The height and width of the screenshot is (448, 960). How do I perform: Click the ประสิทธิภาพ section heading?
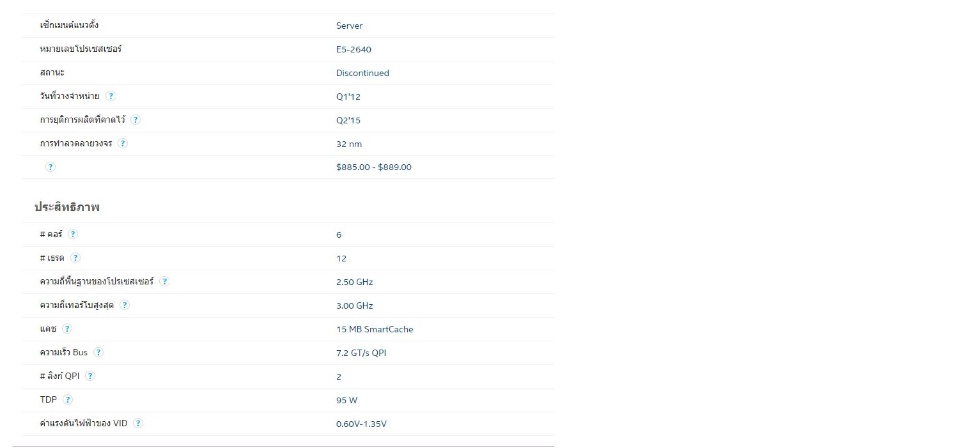pyautogui.click(x=67, y=206)
